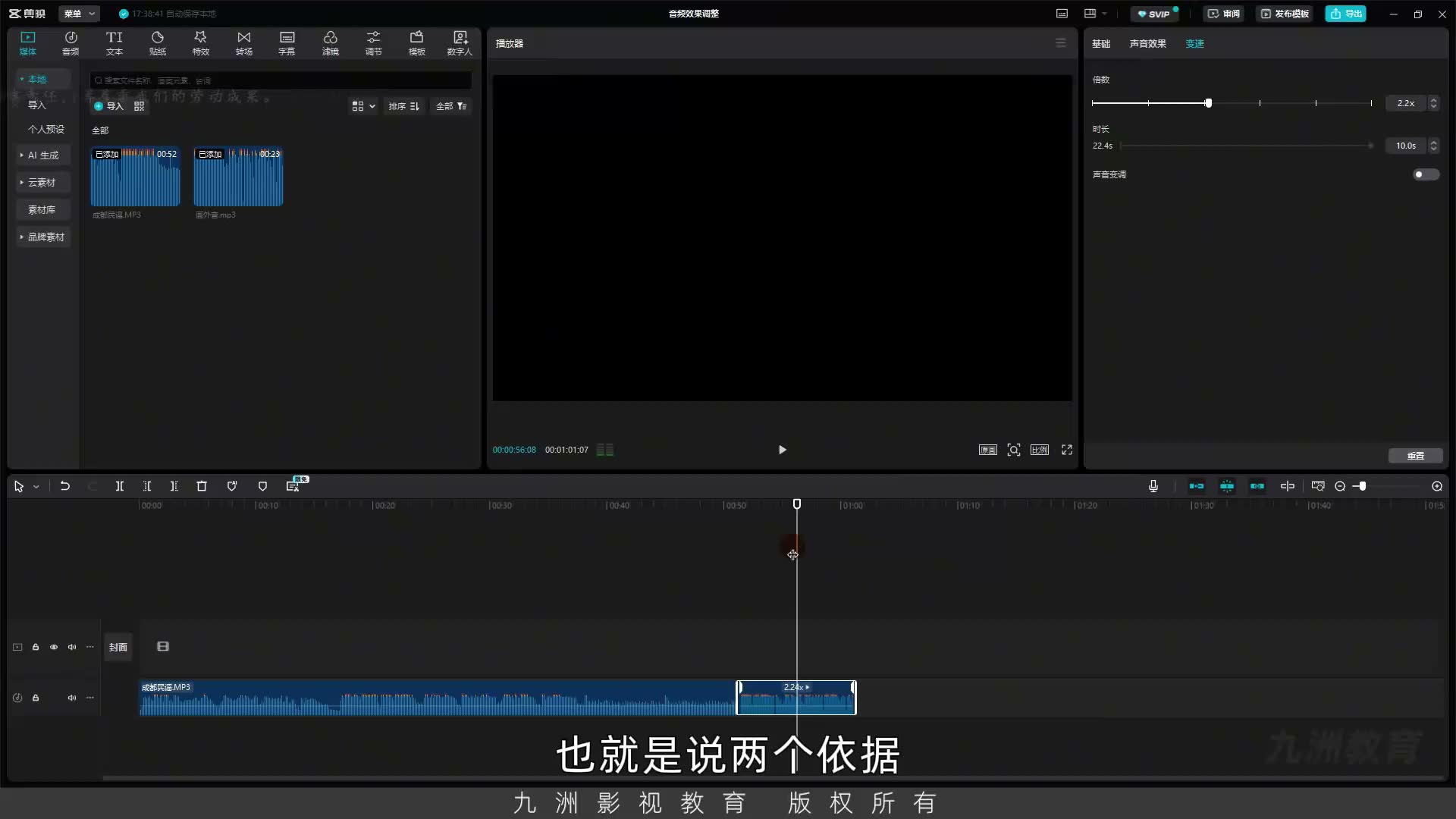The height and width of the screenshot is (819, 1456).
Task: Expand the pointer tool mode dropdown arrow
Action: (36, 487)
